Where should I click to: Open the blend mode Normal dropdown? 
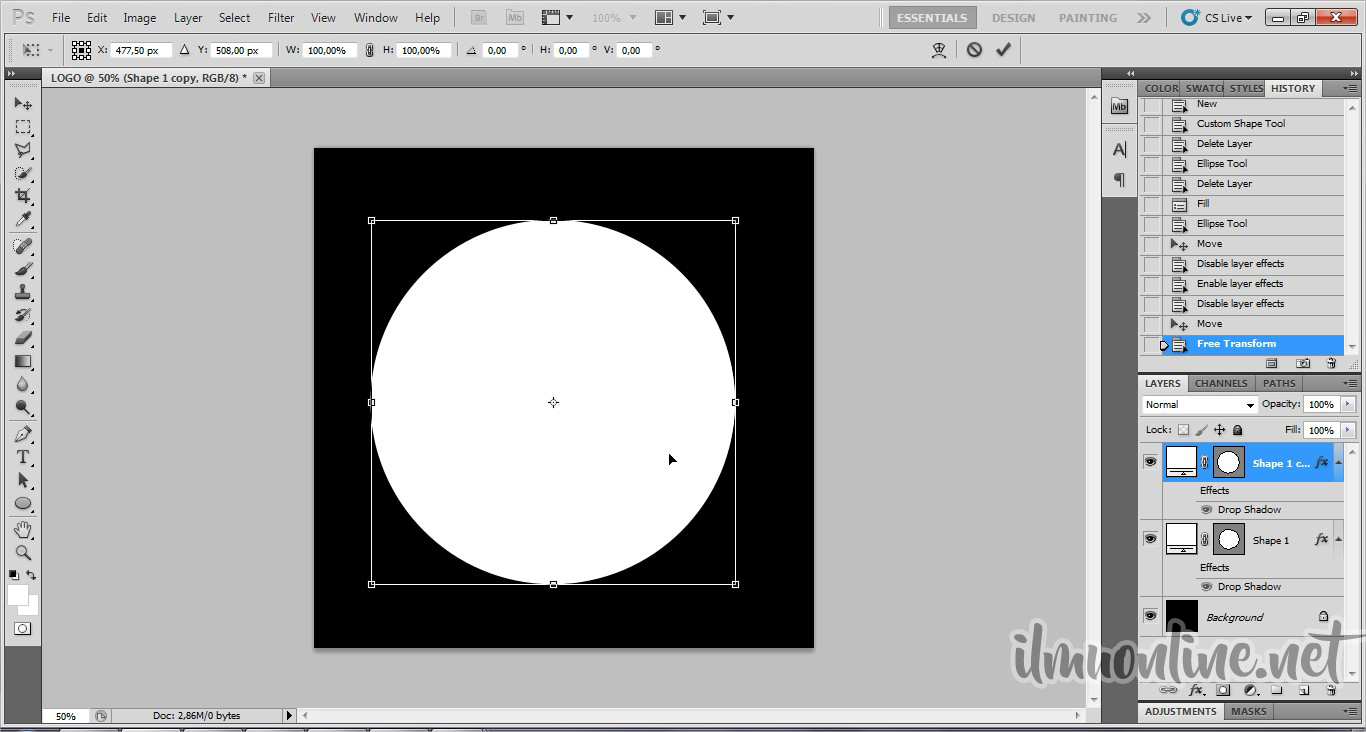pyautogui.click(x=1199, y=405)
